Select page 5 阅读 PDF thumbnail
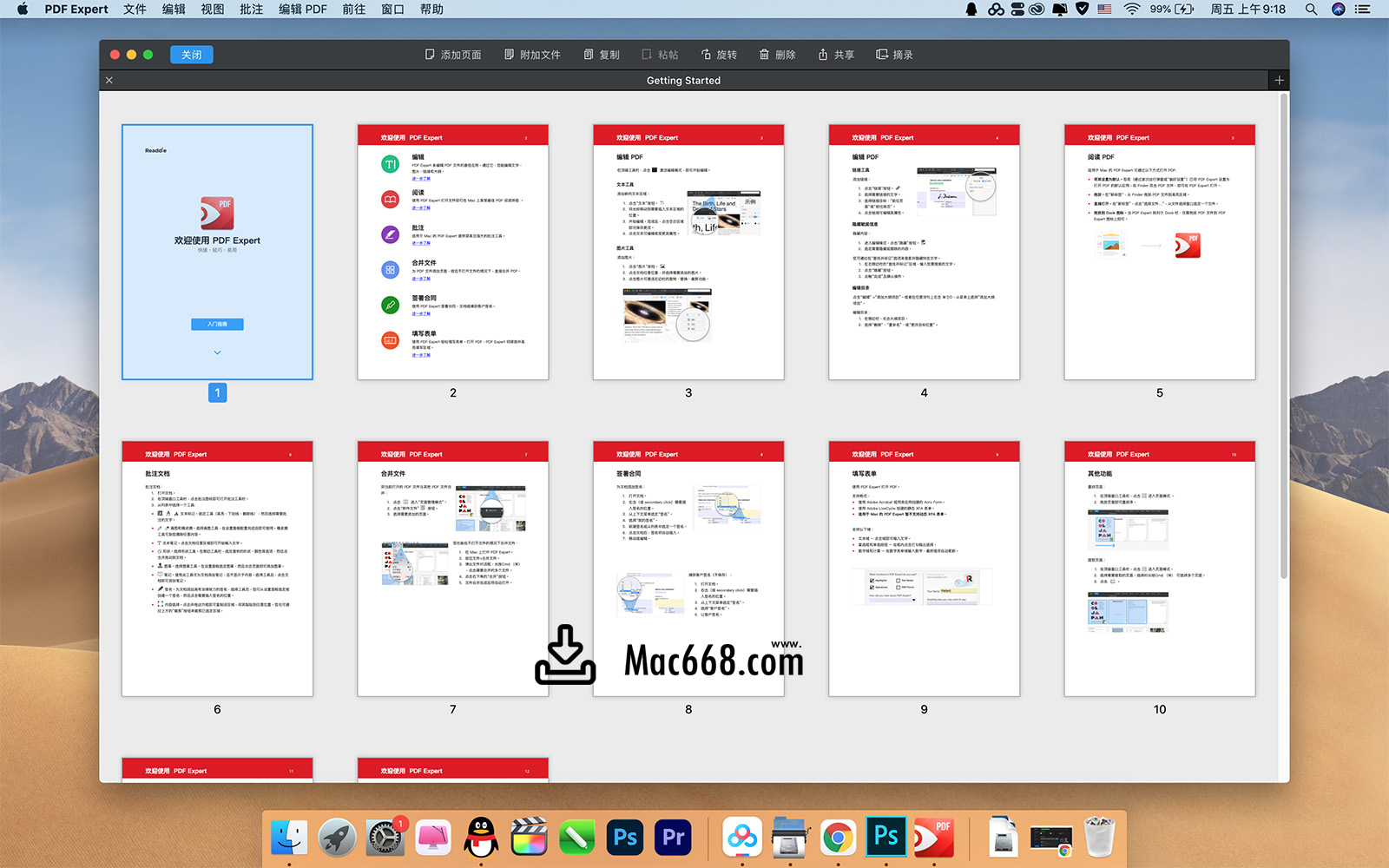The height and width of the screenshot is (868, 1389). (1160, 252)
